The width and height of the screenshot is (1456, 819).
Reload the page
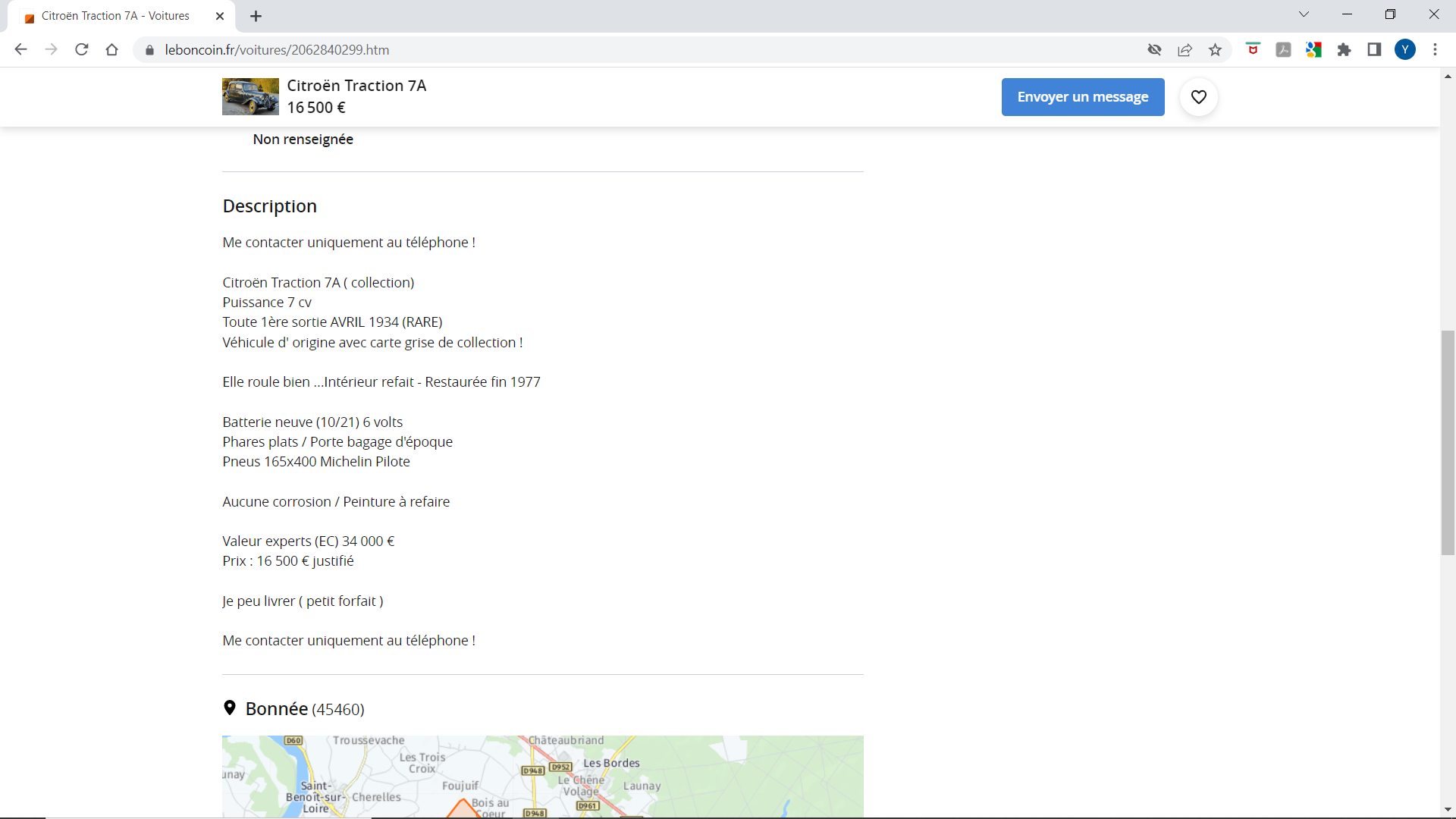tap(82, 50)
